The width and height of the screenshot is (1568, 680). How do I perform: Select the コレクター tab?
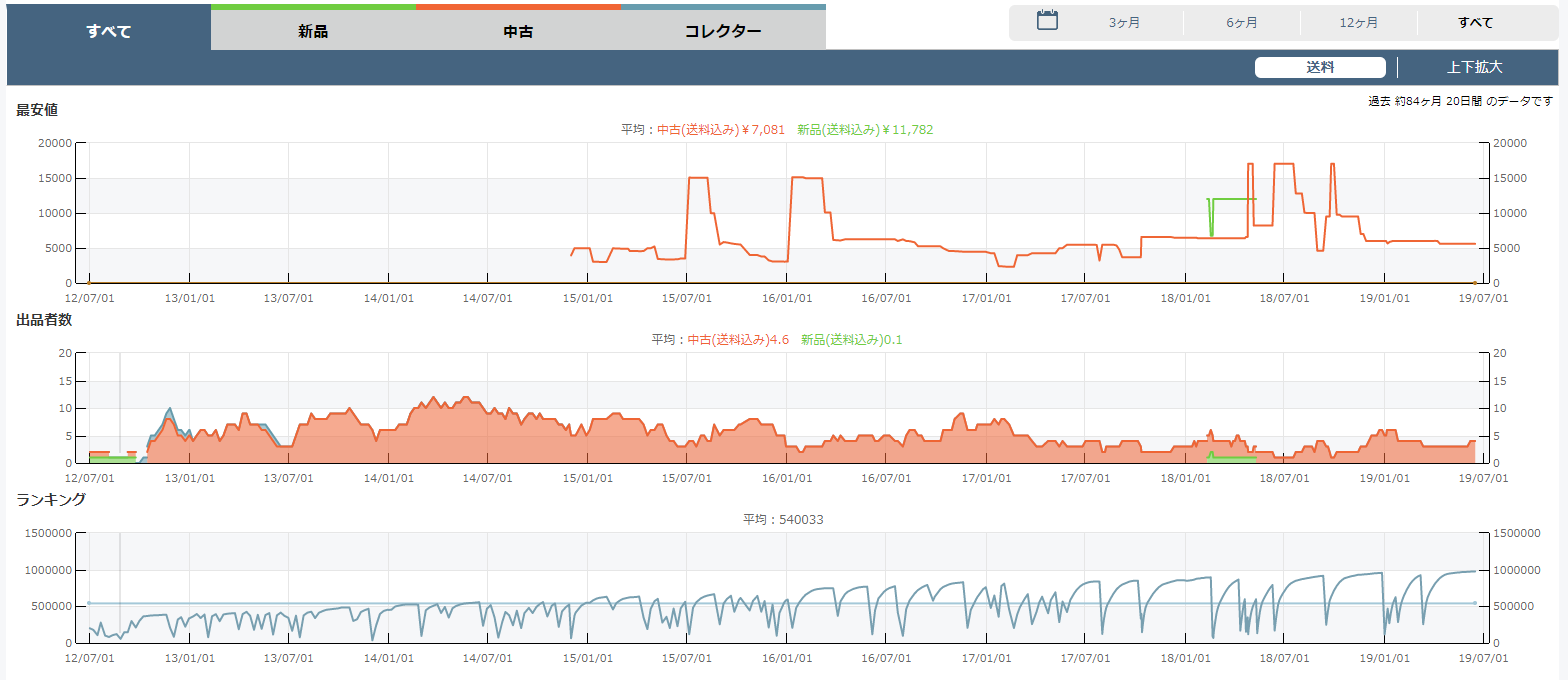pos(723,31)
